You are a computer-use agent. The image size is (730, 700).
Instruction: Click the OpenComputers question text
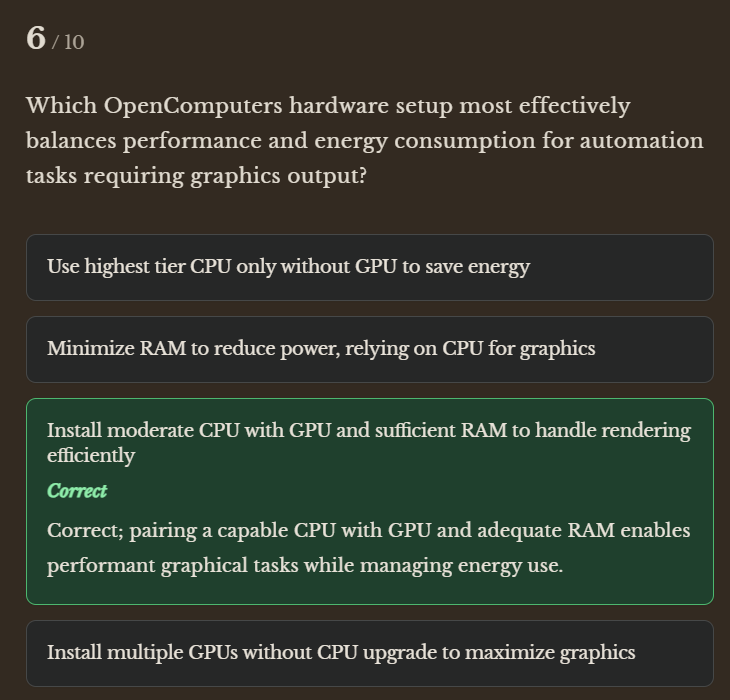(364, 140)
